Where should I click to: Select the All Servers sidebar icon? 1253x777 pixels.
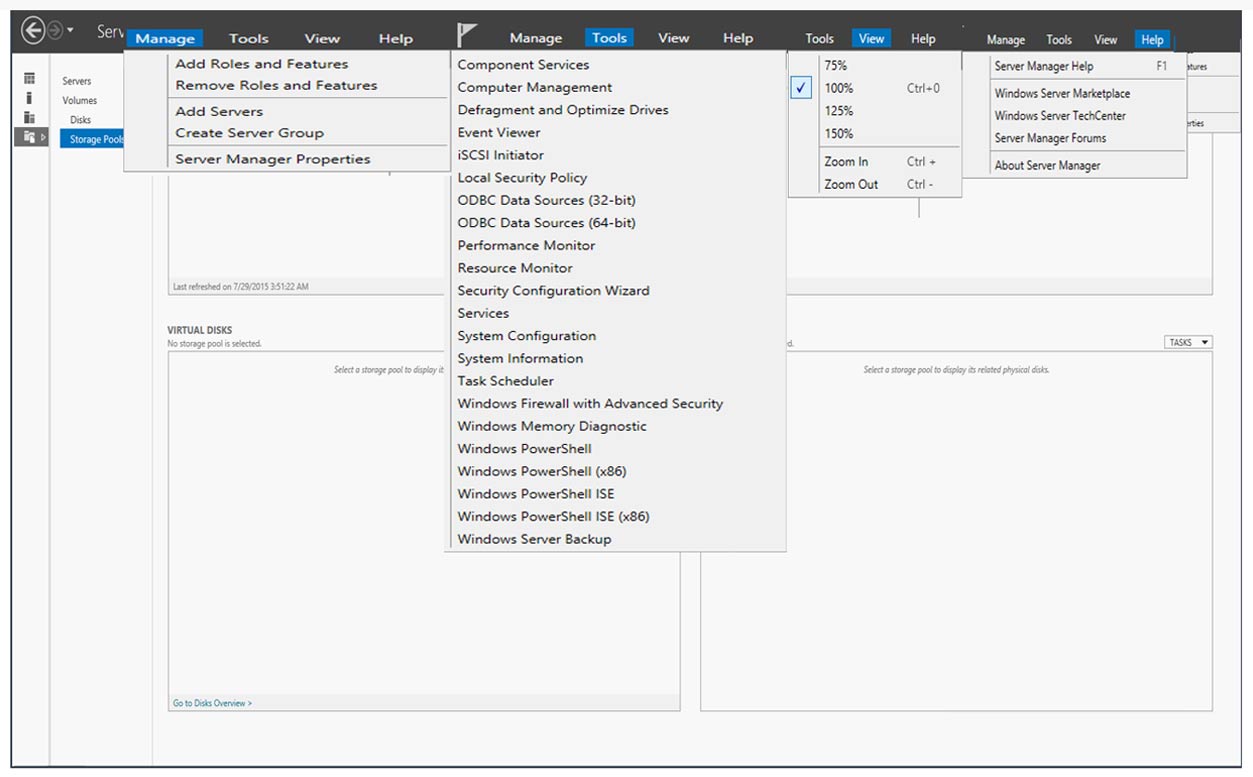click(30, 117)
